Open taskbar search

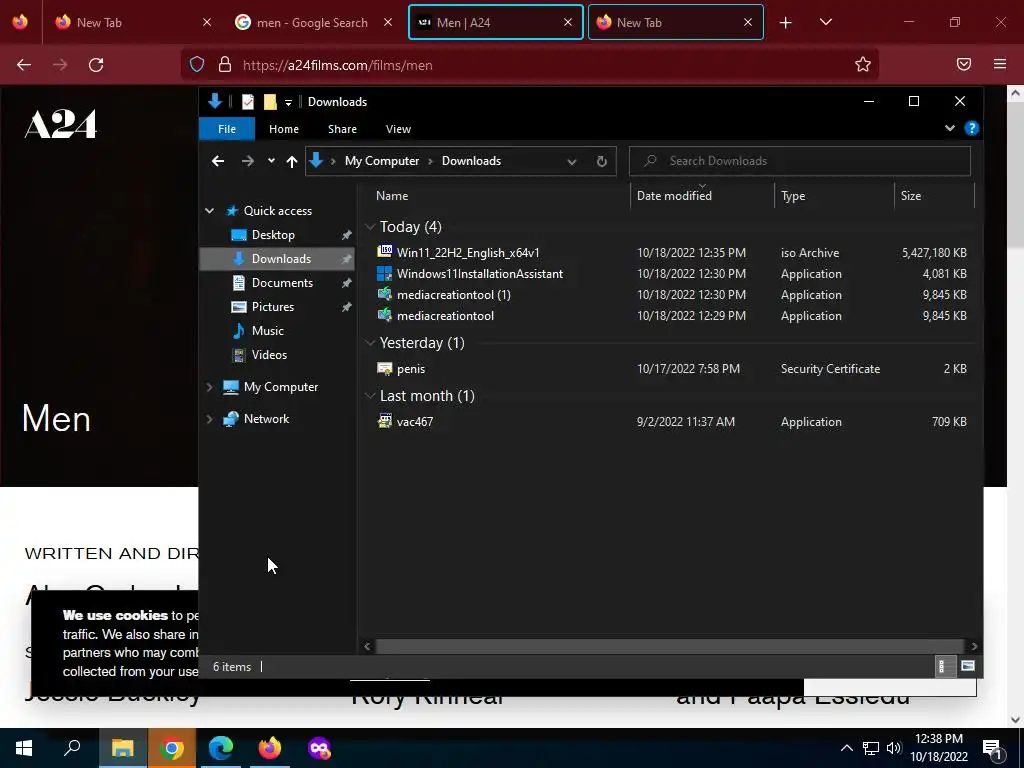(x=72, y=748)
